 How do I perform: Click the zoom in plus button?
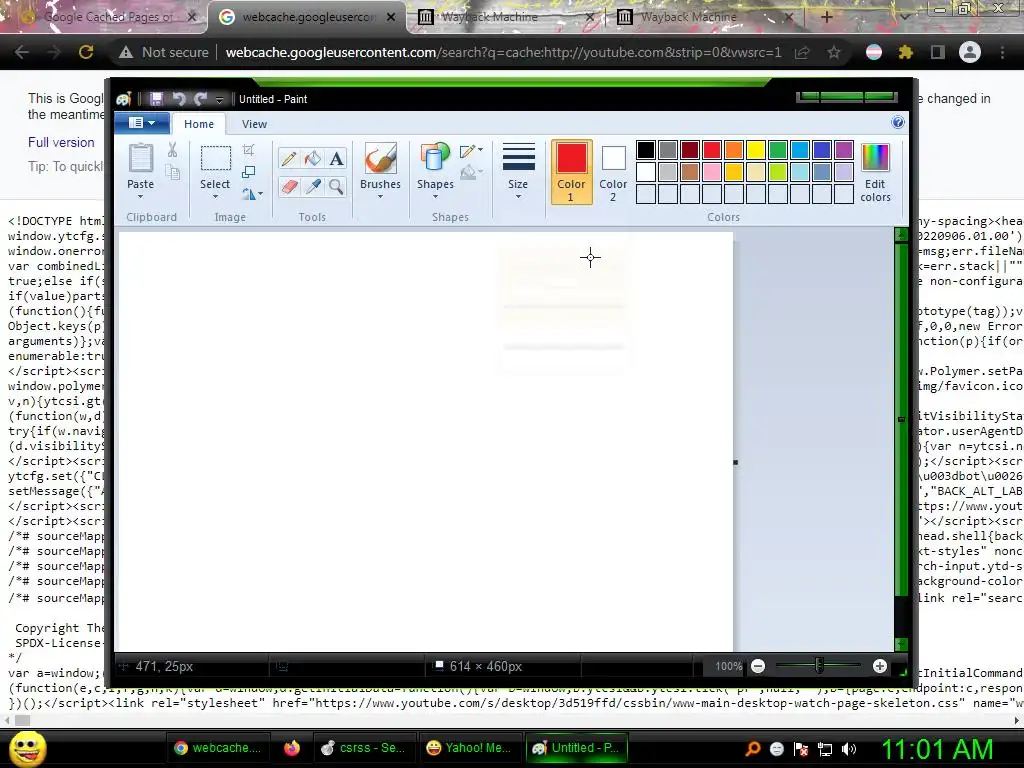880,666
